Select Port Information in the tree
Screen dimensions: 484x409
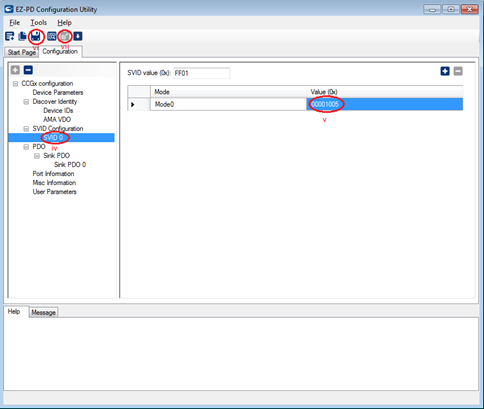tap(53, 174)
